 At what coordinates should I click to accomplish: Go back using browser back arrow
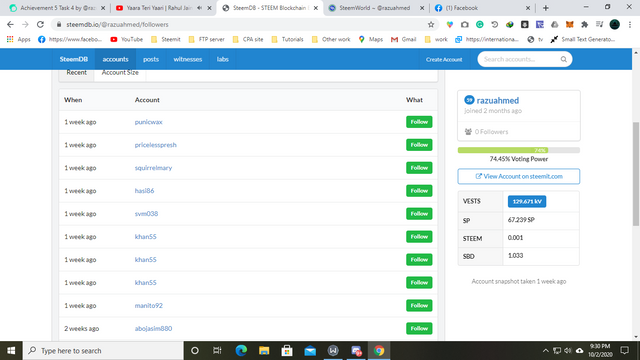[x=10, y=24]
